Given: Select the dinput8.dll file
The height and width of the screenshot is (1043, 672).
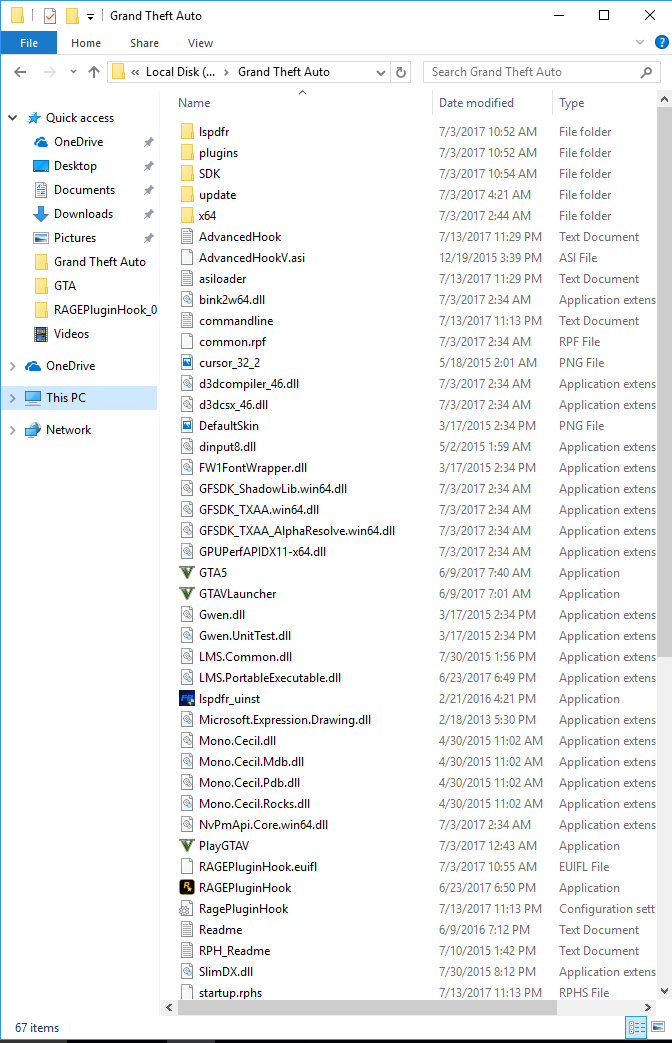Looking at the screenshot, I should 227,446.
